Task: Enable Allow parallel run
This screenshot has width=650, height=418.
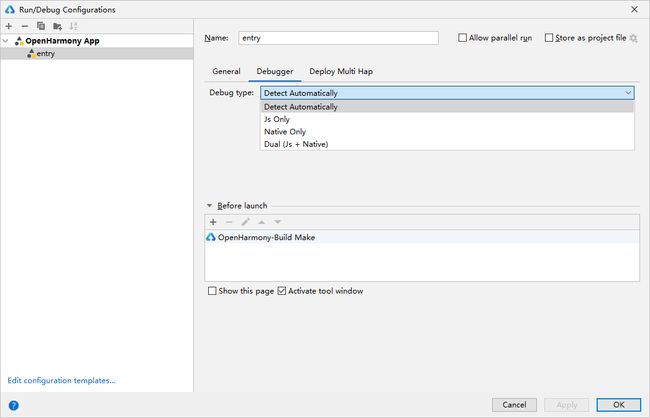Action: click(462, 38)
